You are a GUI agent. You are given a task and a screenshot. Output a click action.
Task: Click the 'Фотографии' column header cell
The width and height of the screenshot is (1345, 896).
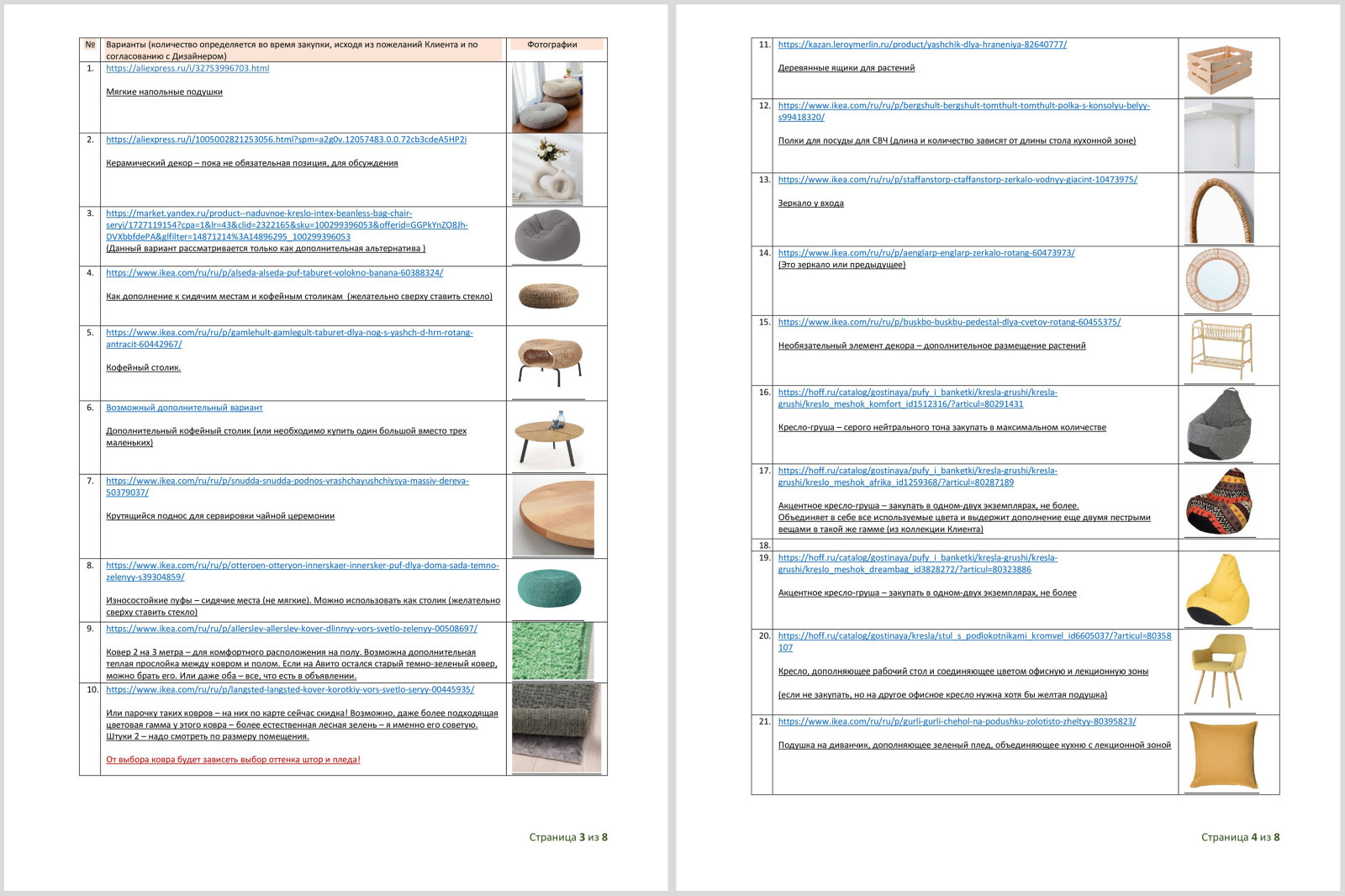pyautogui.click(x=552, y=45)
